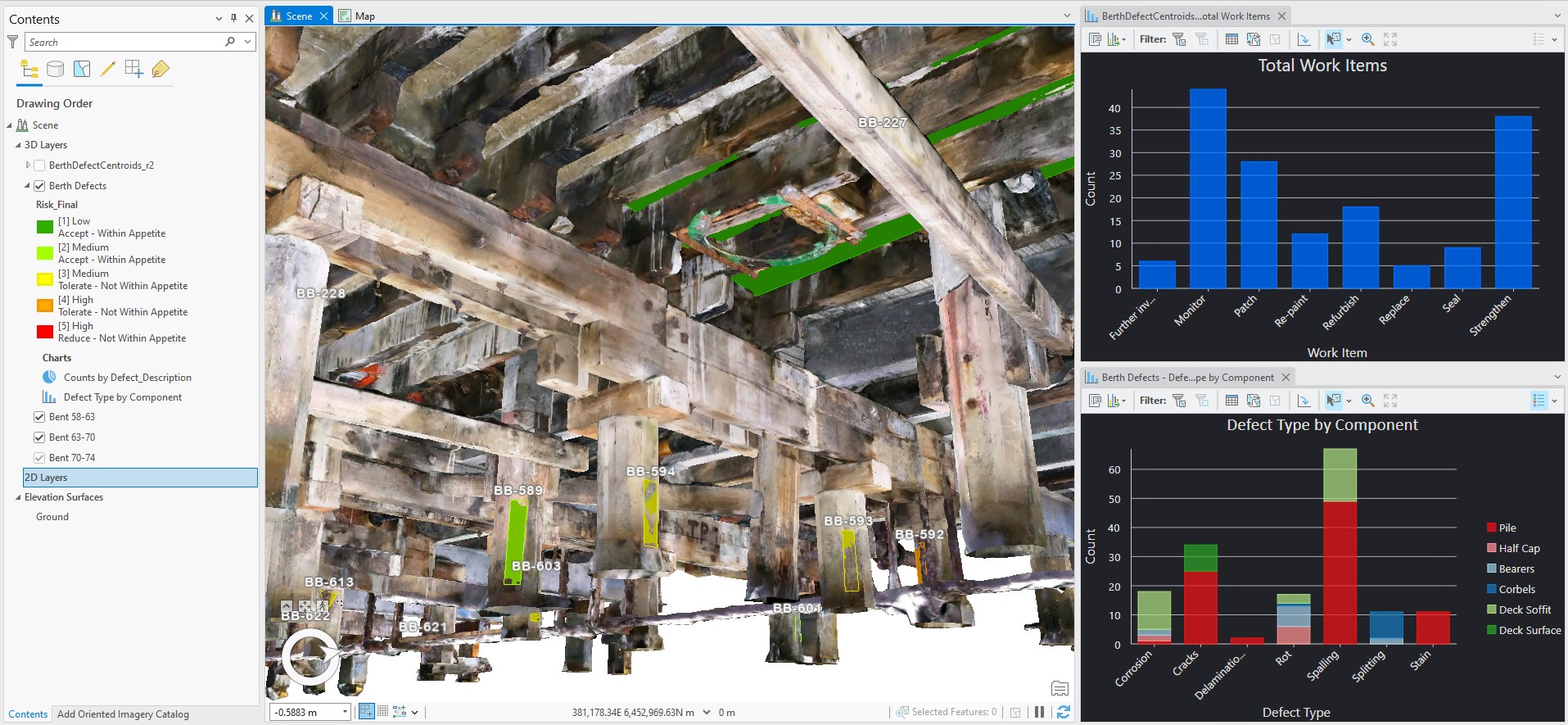Click zoom-in magnifier on Total Work Items chart

[x=1367, y=39]
